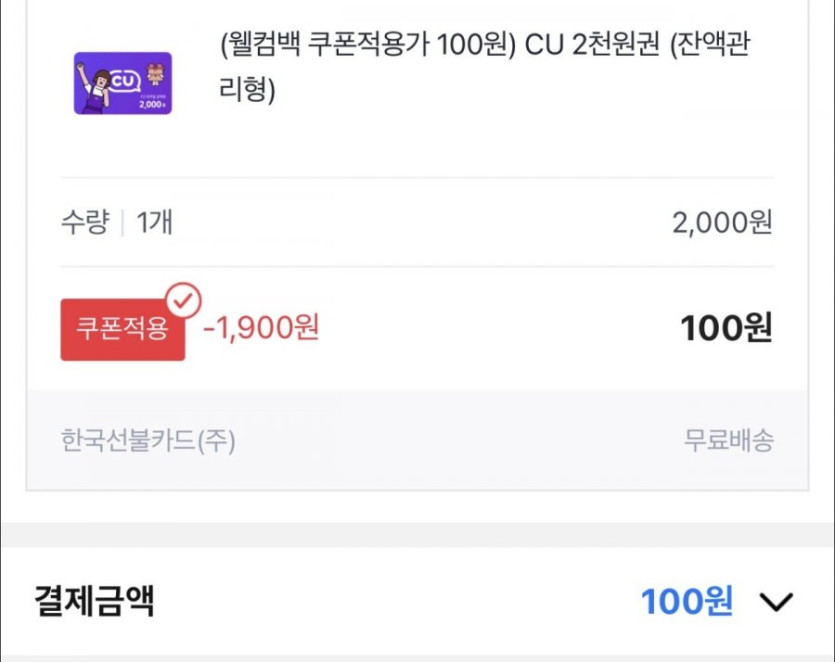Click the 무료배송 shipping label
The width and height of the screenshot is (835, 662).
728,440
